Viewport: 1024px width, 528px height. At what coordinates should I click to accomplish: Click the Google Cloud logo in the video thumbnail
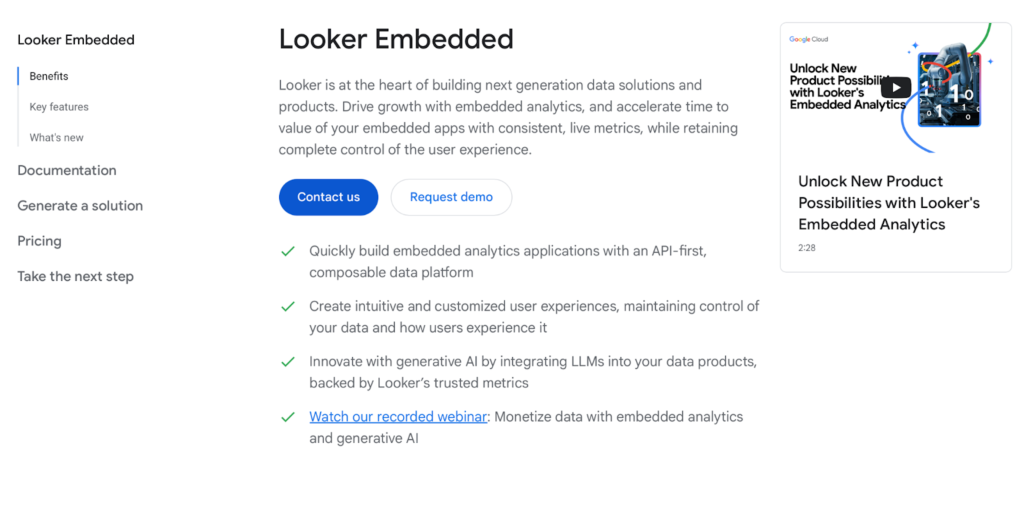click(x=808, y=40)
